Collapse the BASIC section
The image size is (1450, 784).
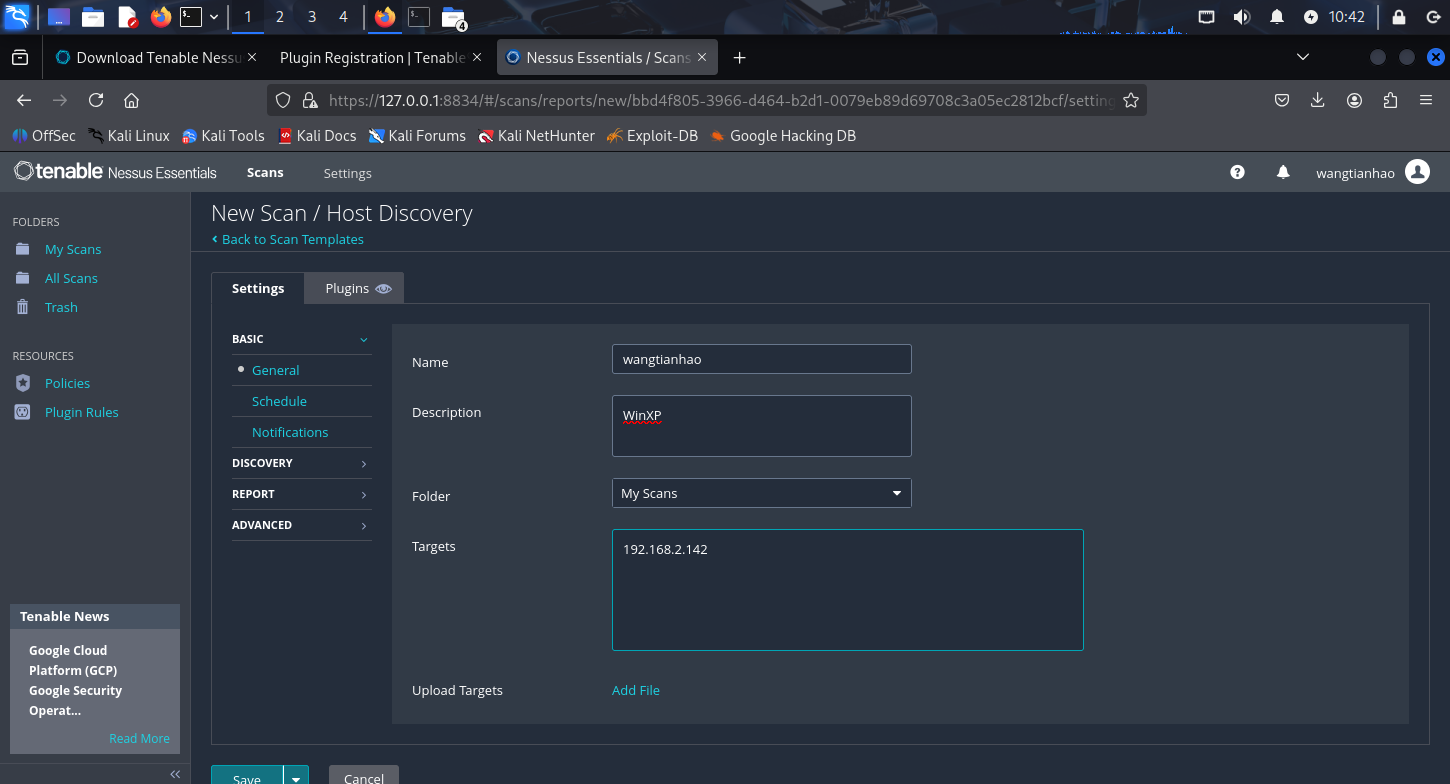(x=301, y=339)
